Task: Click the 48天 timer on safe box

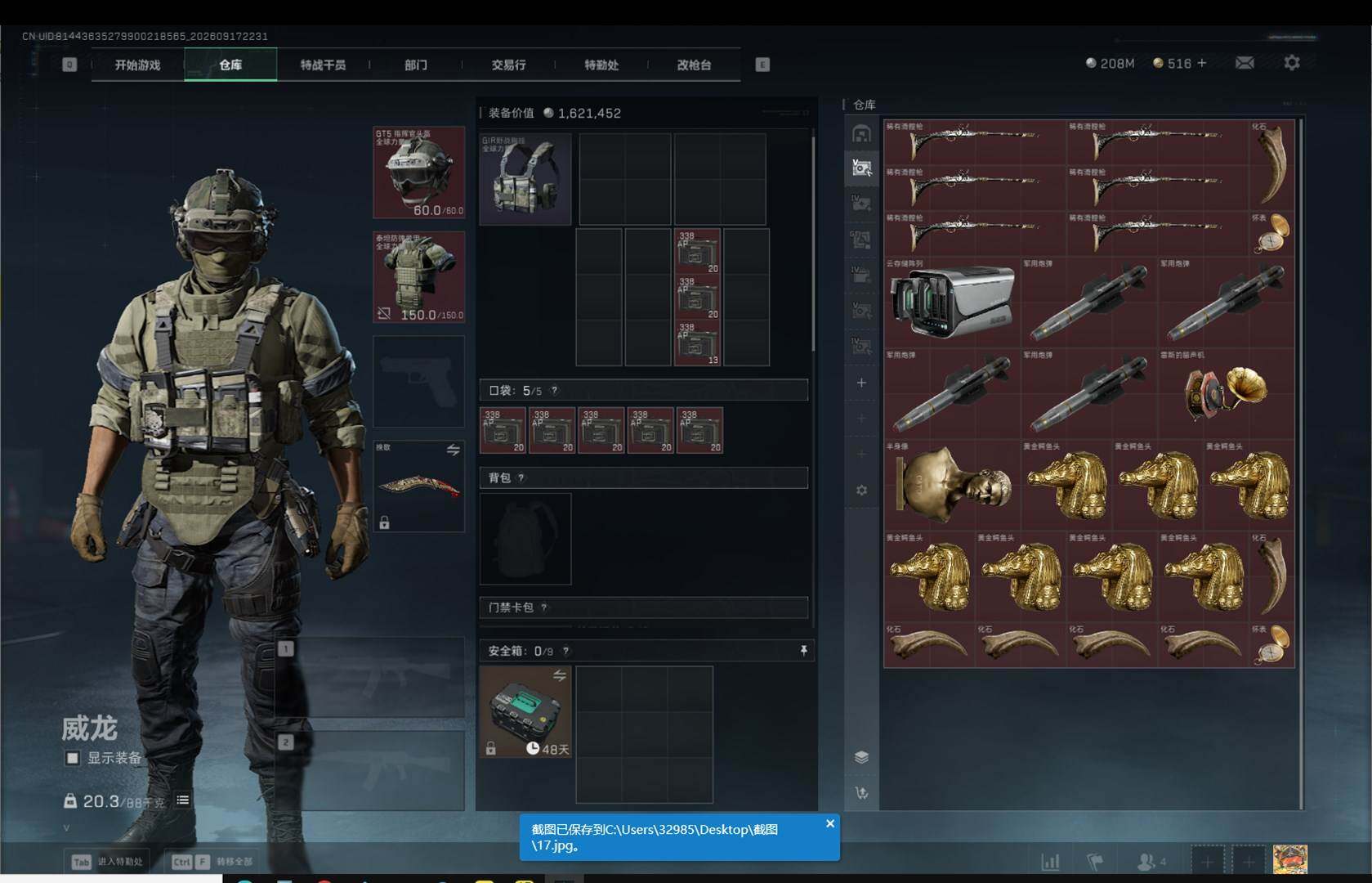Action: click(x=548, y=749)
